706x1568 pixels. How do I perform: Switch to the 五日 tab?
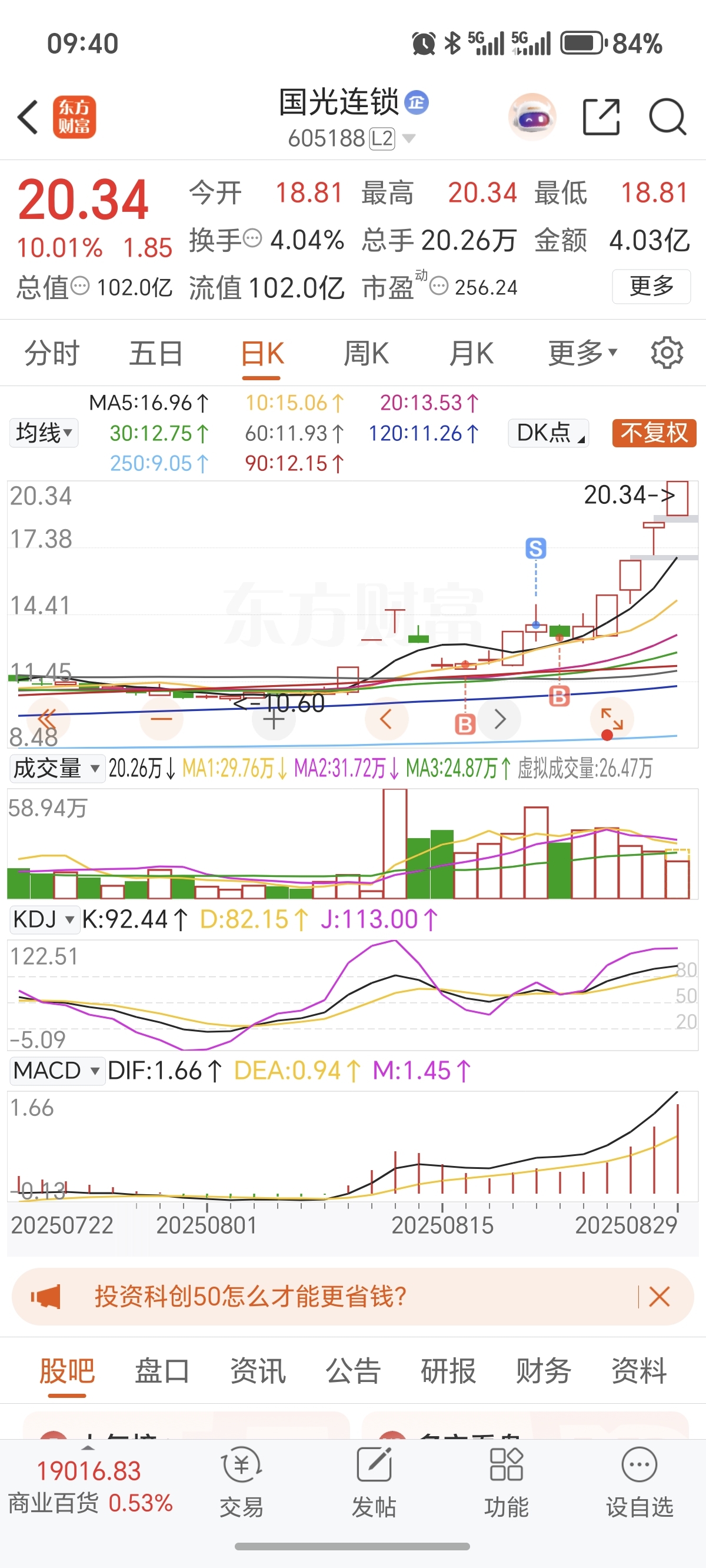[156, 353]
